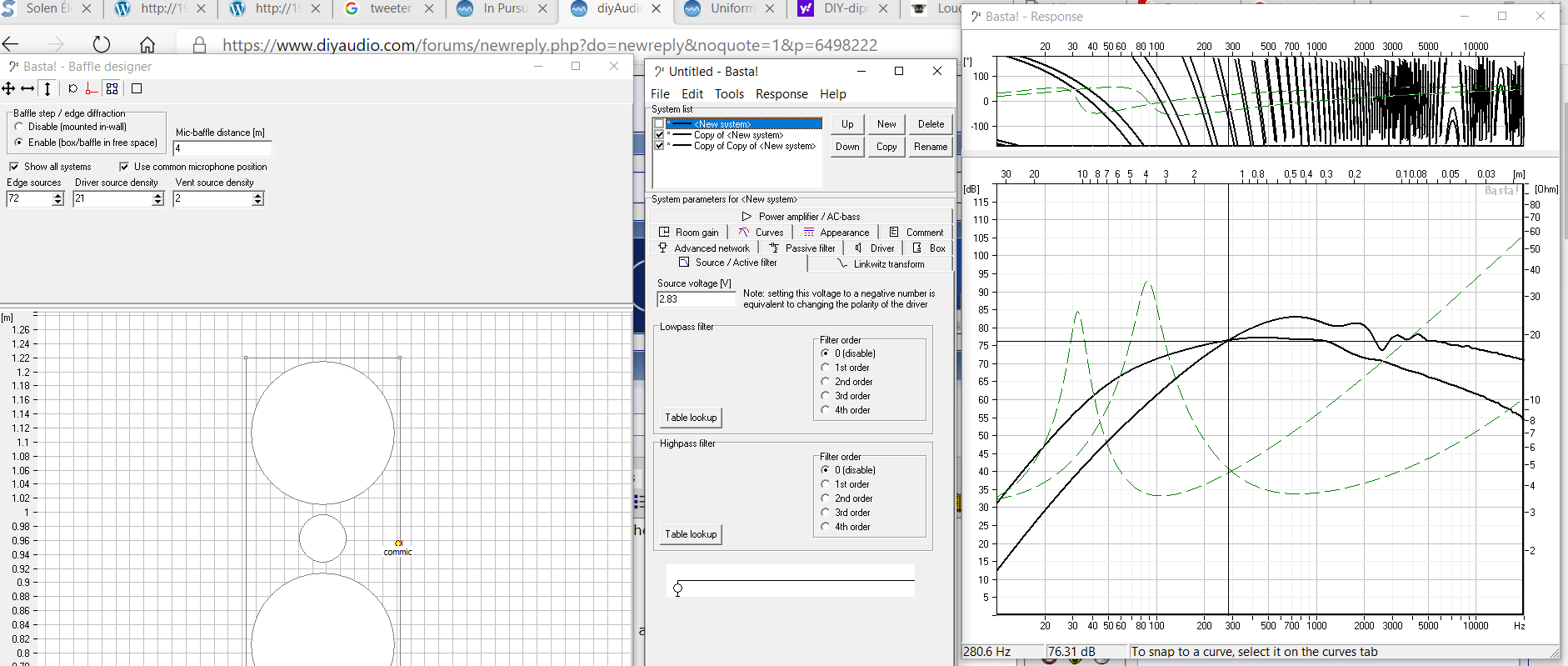Open the Tools menu
The image size is (1568, 666).
pyautogui.click(x=729, y=94)
